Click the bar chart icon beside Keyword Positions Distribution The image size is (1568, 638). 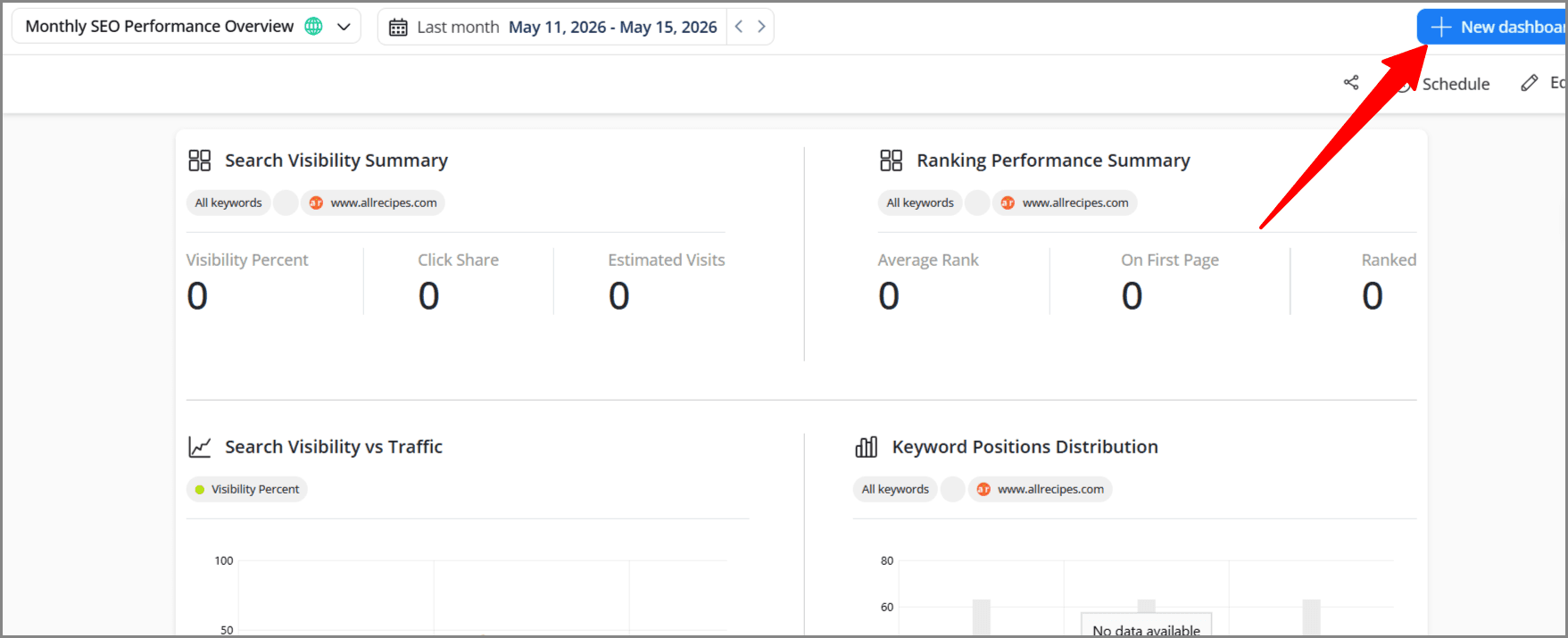pos(867,447)
